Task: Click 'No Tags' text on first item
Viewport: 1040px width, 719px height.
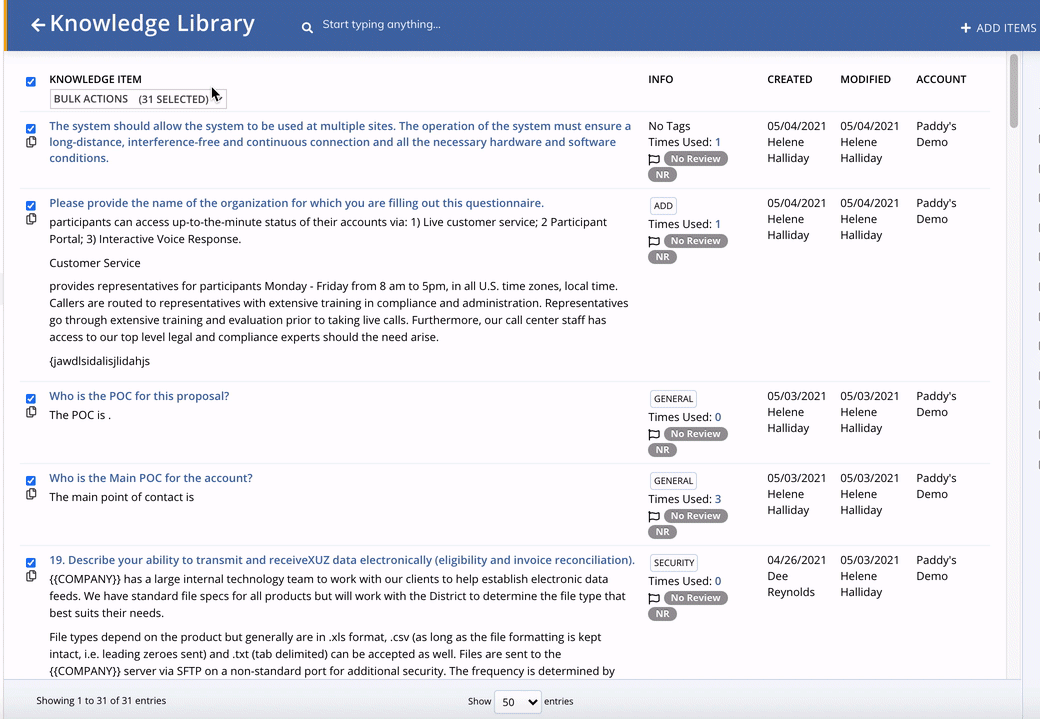Action: (x=669, y=126)
